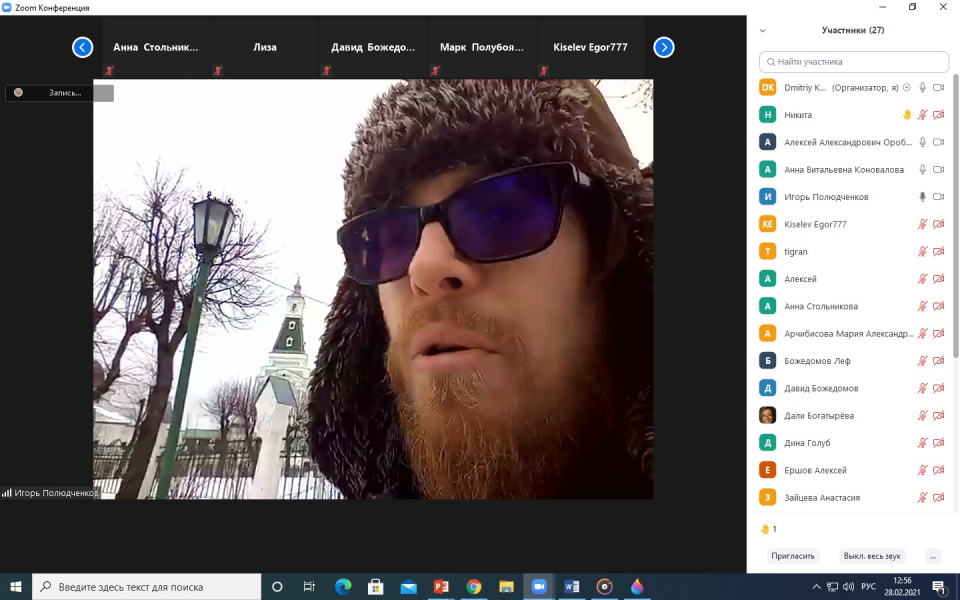
Task: Click the taskbar volume icon
Action: pos(849,587)
